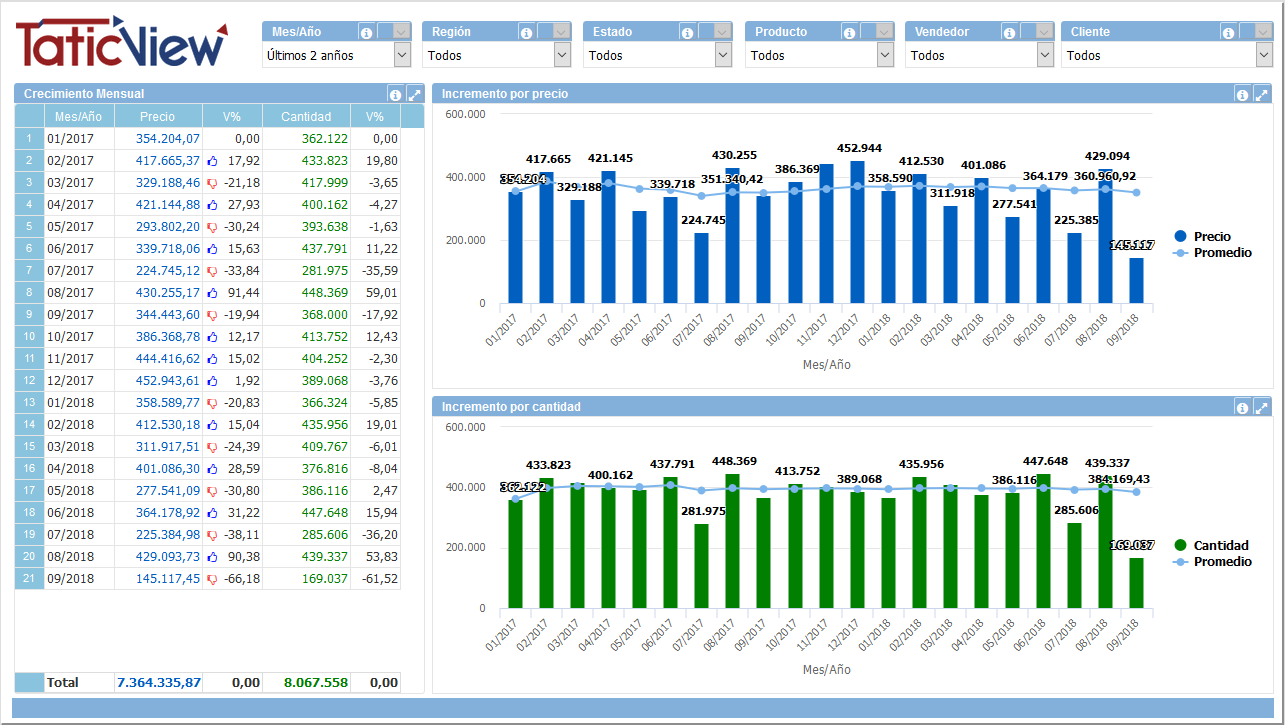Expand the Cliente filter dropdown
Screen dimensions: 1285x725
click(x=1263, y=56)
